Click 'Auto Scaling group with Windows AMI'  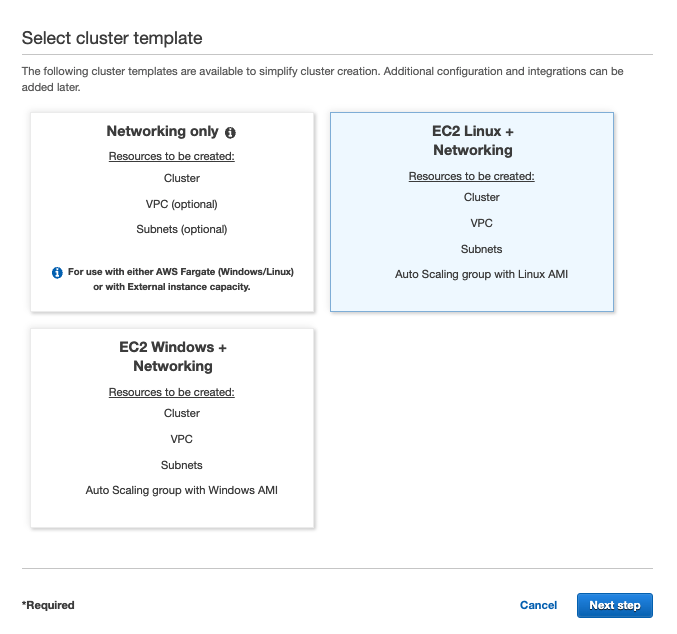[x=181, y=490]
